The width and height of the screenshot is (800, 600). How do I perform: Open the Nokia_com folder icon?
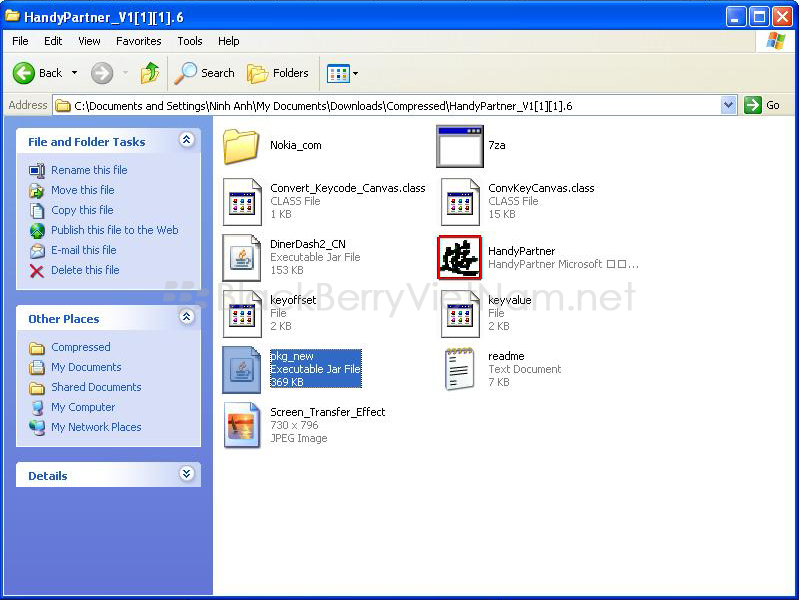(241, 146)
